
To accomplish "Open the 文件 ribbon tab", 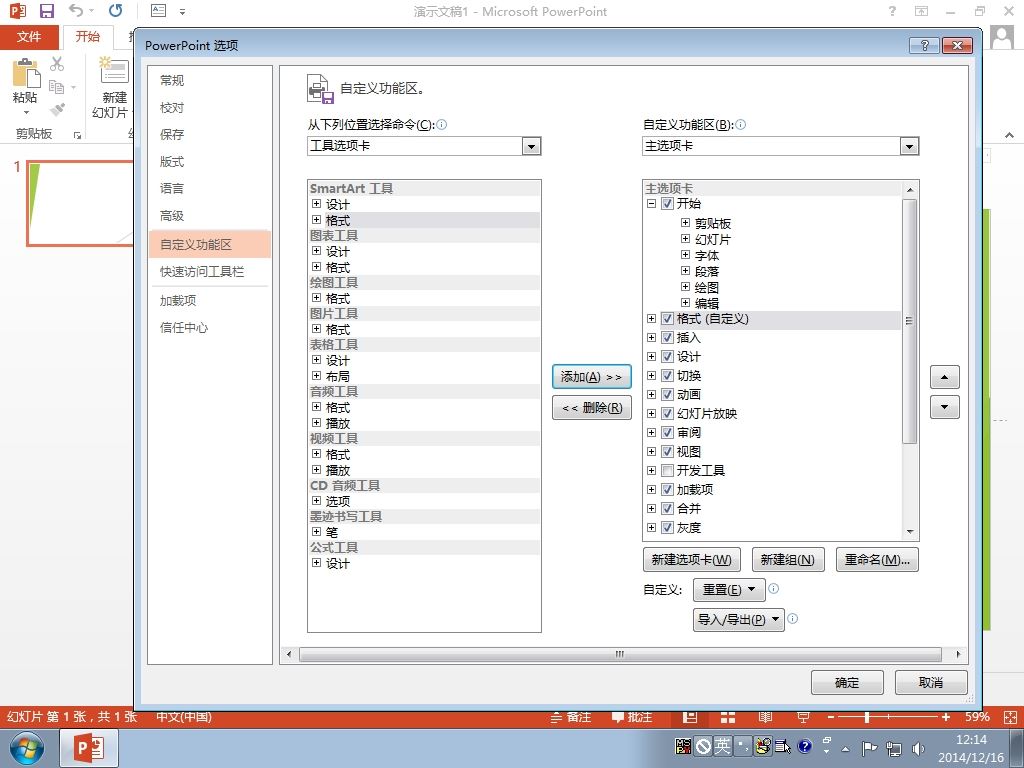I will tap(29, 37).
